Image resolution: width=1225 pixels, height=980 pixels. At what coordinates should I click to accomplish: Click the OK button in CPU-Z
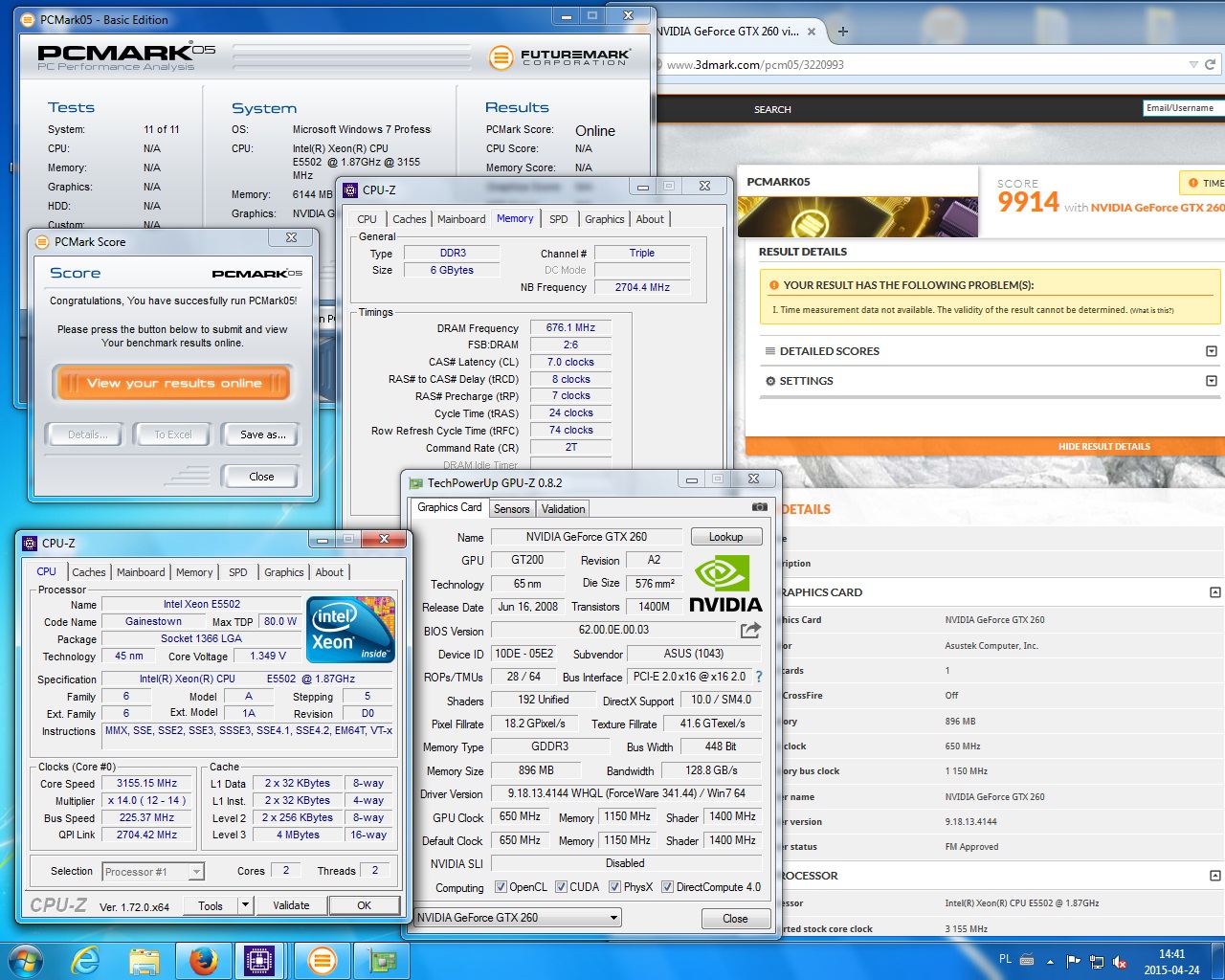pos(364,905)
